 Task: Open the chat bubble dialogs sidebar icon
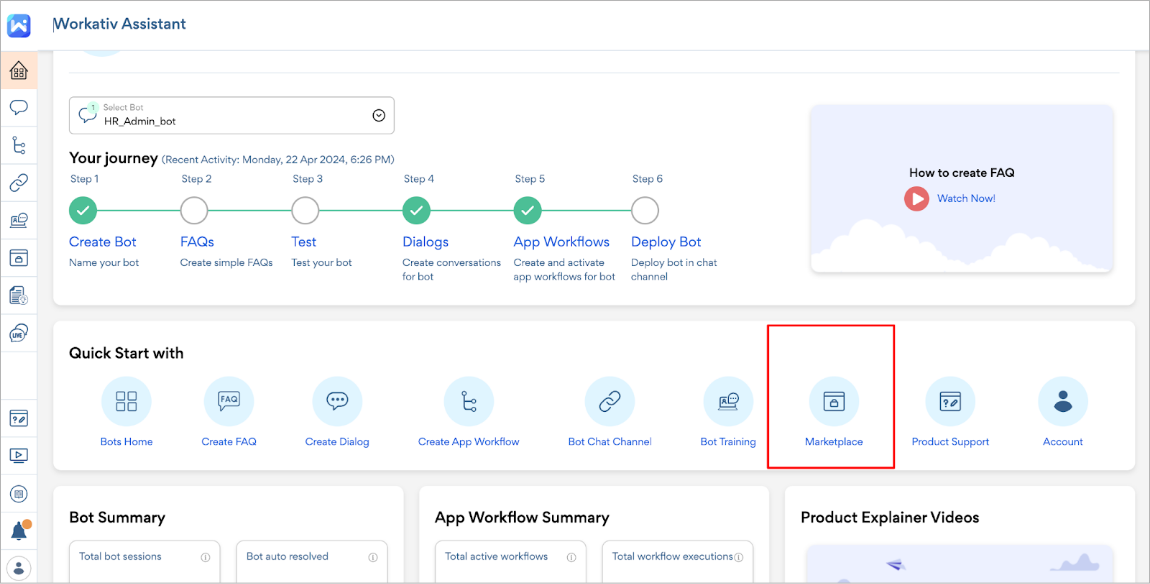(19, 108)
